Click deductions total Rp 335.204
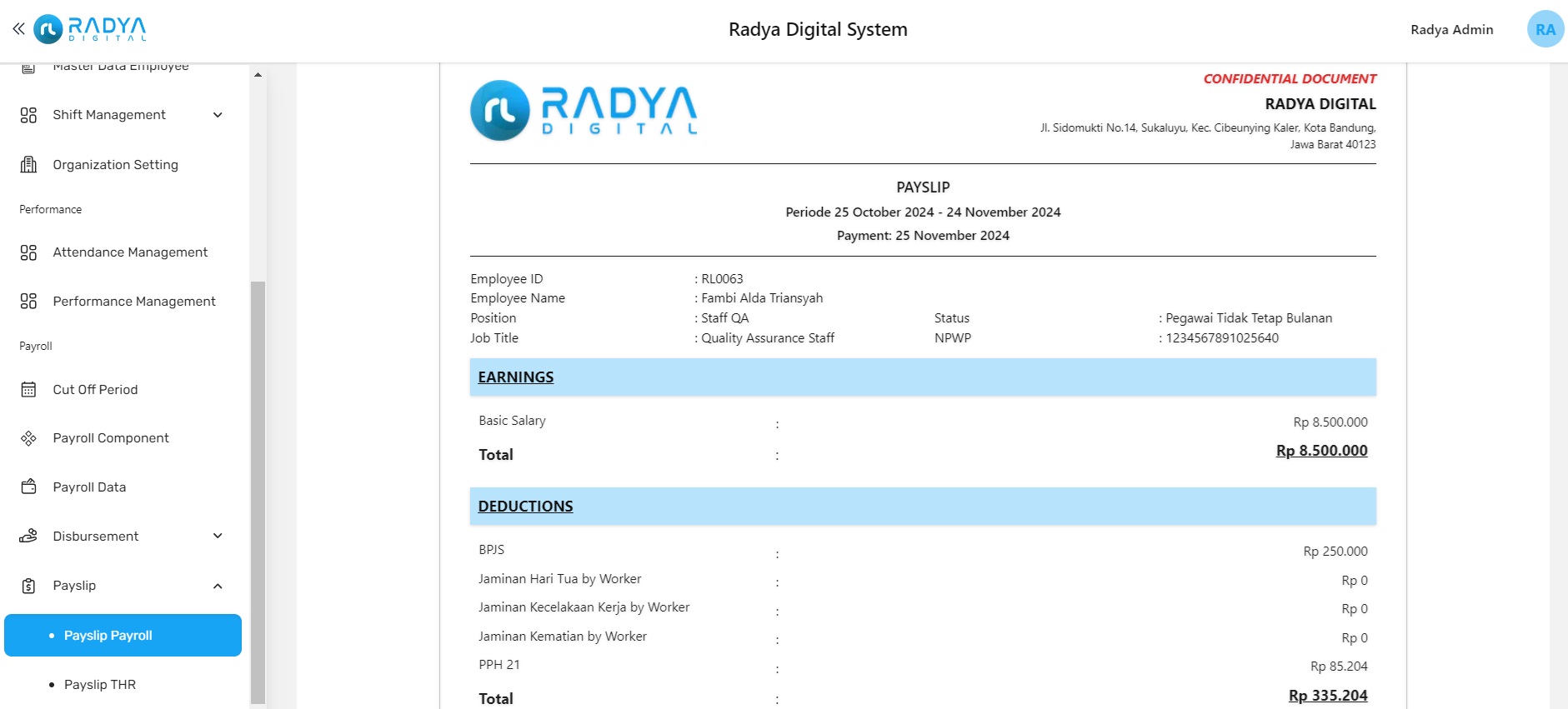Screen dimensions: 1568x709 pyautogui.click(x=1328, y=696)
